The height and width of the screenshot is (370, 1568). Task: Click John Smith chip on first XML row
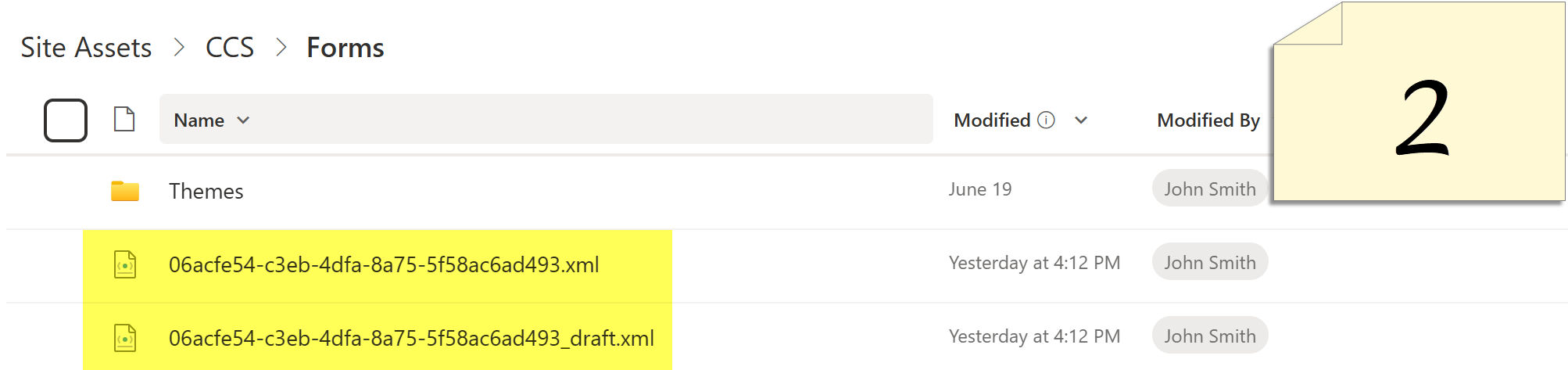pyautogui.click(x=1210, y=262)
